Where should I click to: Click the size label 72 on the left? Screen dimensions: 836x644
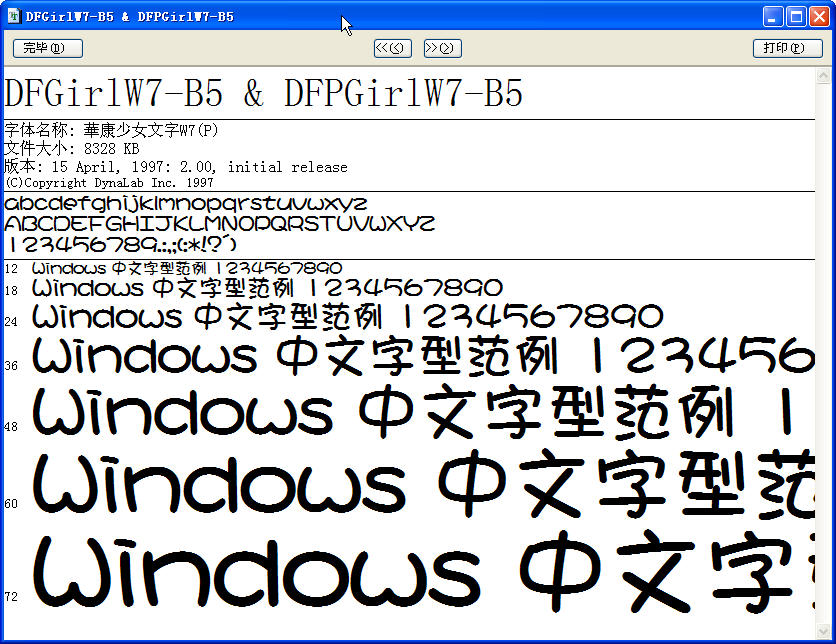click(x=10, y=596)
